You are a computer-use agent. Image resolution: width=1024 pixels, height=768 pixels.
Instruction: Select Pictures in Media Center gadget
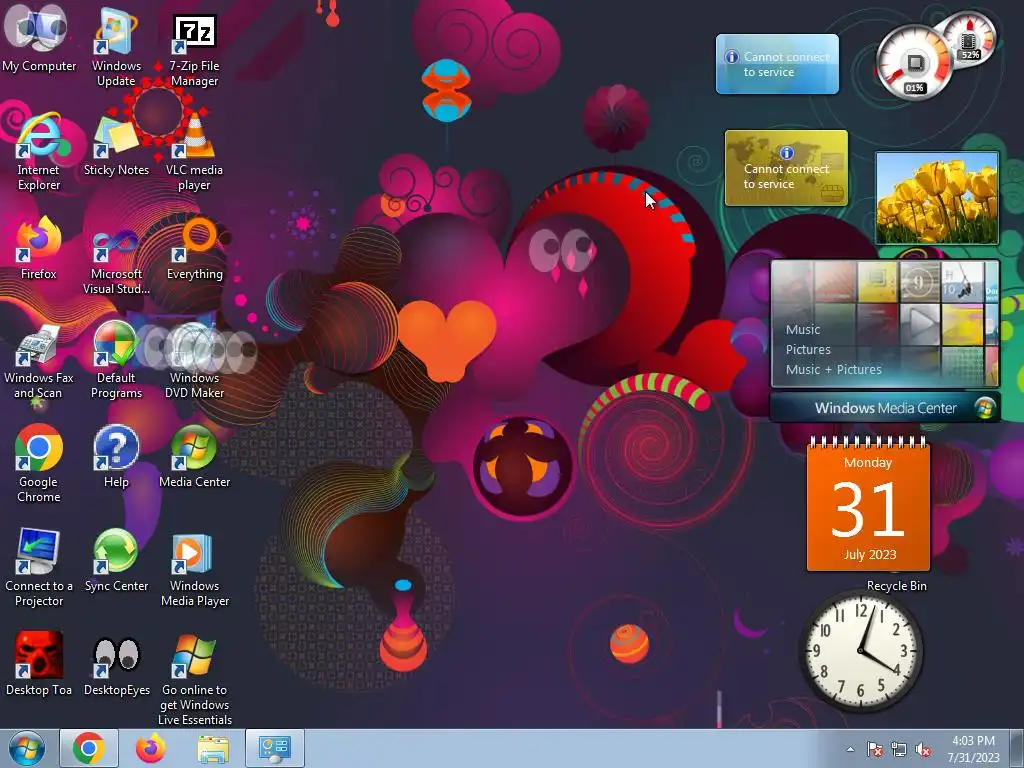[x=808, y=349]
